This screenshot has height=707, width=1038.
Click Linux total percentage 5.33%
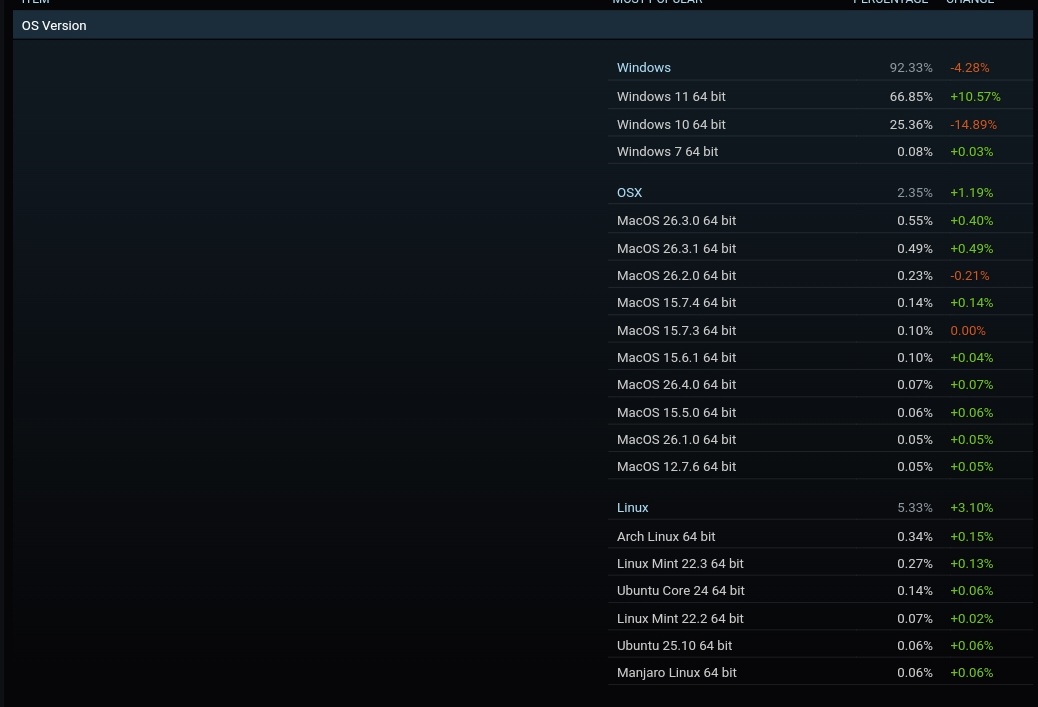click(914, 508)
